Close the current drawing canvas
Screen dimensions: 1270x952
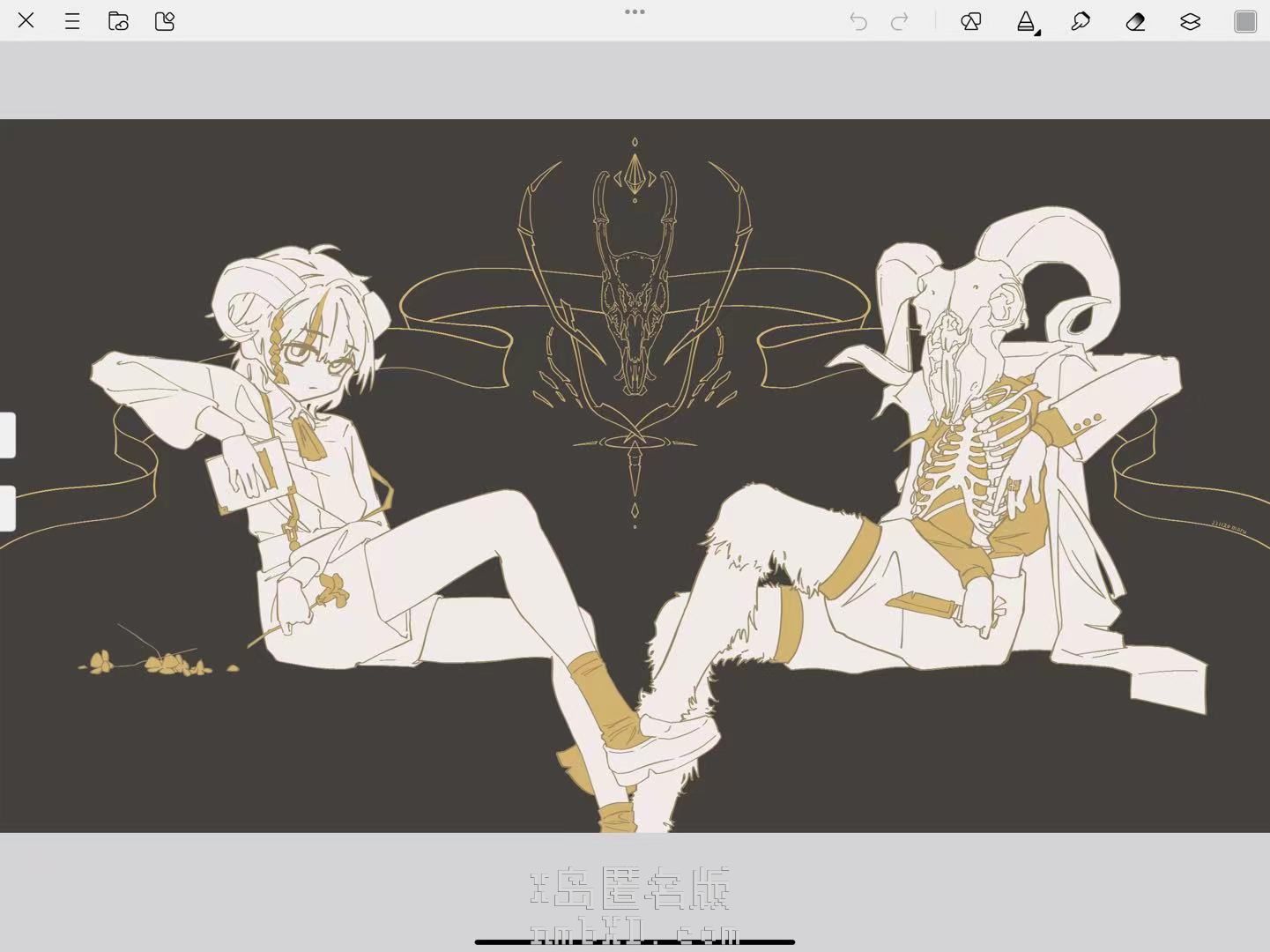pyautogui.click(x=26, y=20)
